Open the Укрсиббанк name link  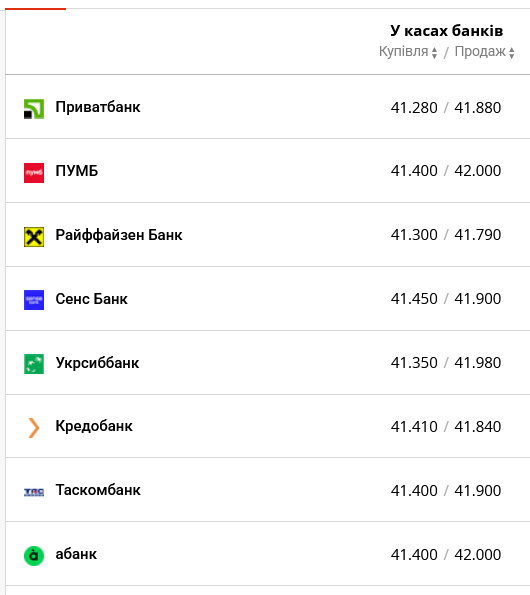(x=97, y=363)
